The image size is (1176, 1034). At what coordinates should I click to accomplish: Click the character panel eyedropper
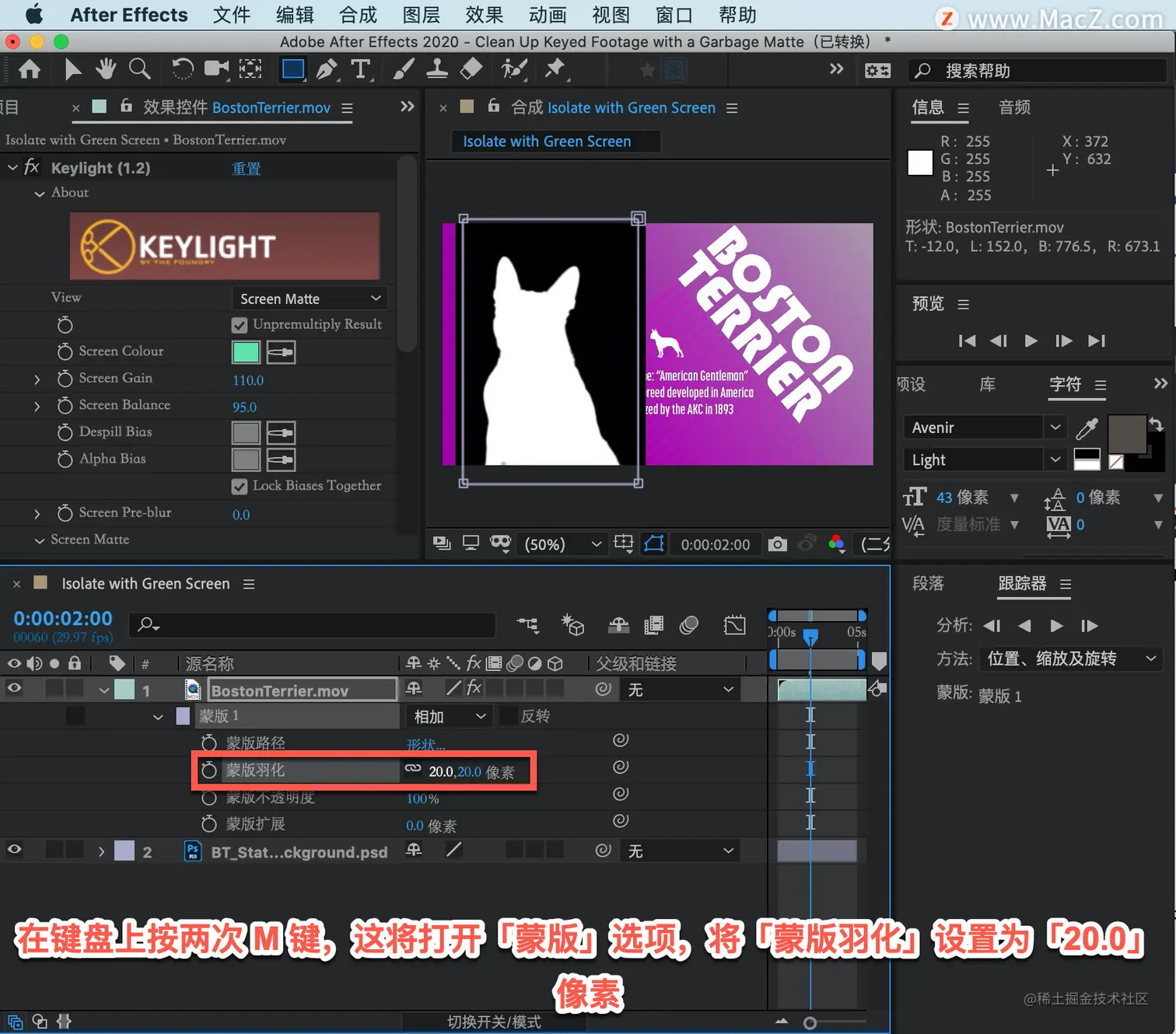coord(1087,428)
